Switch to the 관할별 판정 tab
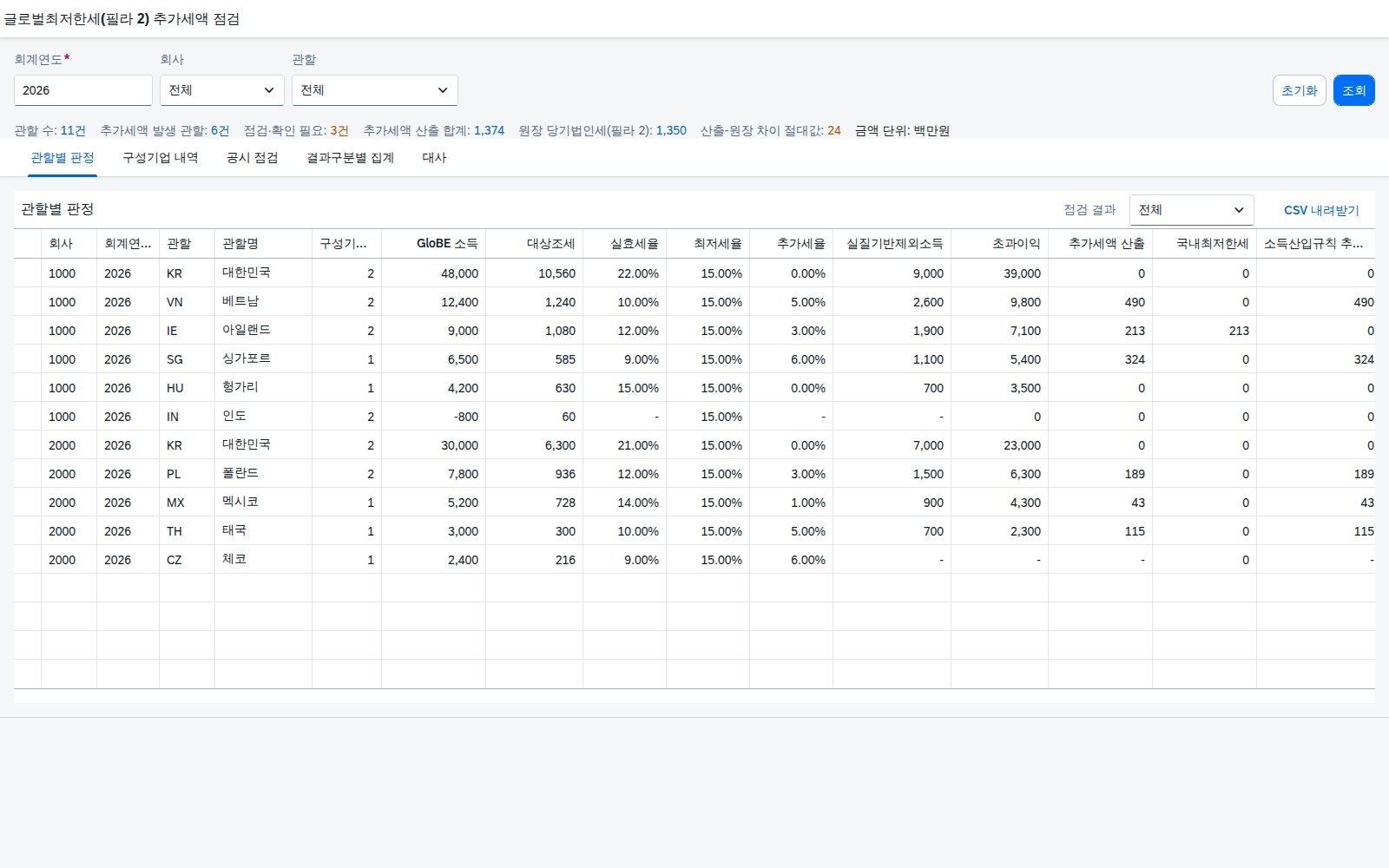Screen dimensions: 1389x868 click(63, 158)
